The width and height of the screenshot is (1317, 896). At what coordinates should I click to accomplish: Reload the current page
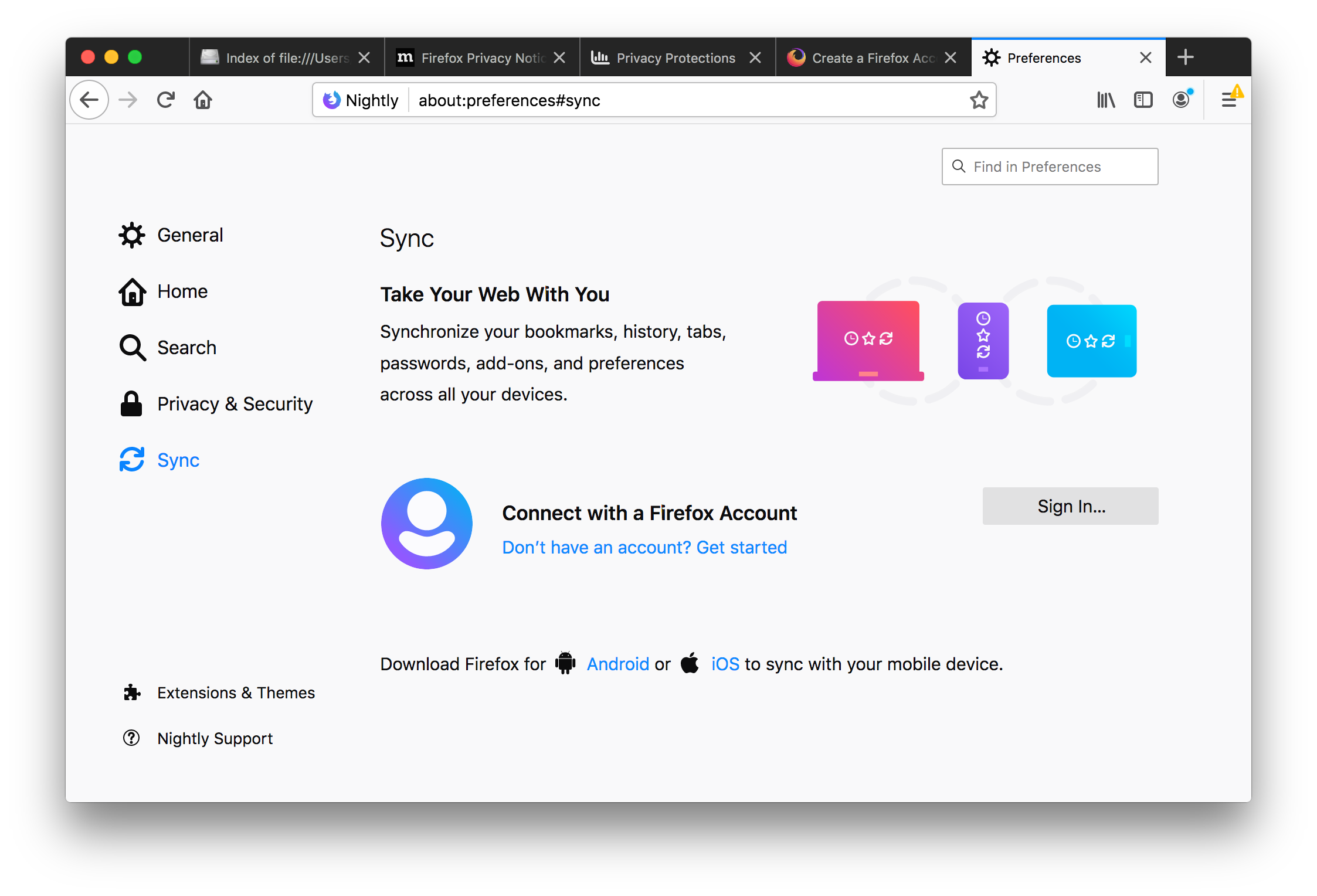coord(166,100)
